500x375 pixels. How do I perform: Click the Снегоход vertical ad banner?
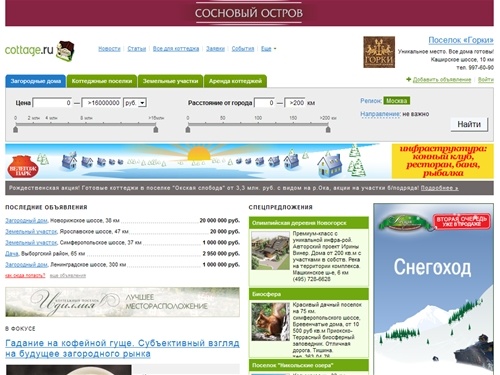pos(433,289)
